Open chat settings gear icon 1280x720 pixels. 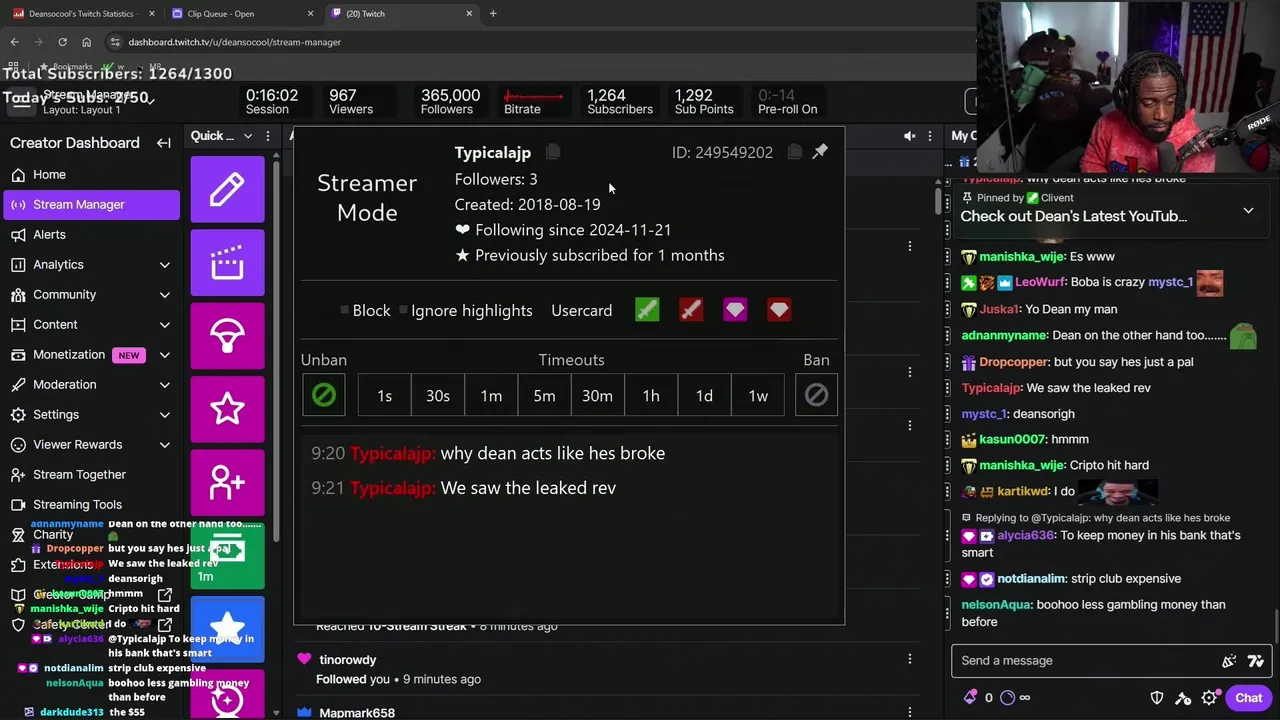pos(1210,698)
